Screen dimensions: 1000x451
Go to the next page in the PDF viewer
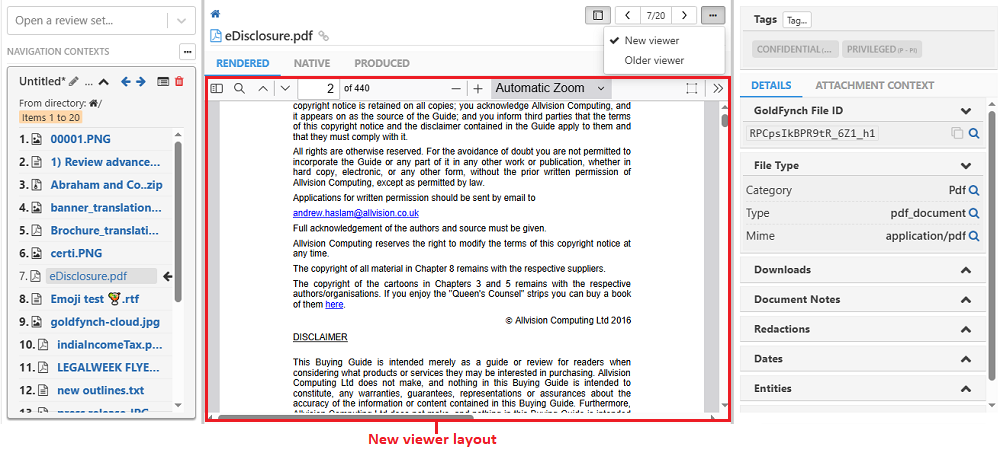pos(285,88)
